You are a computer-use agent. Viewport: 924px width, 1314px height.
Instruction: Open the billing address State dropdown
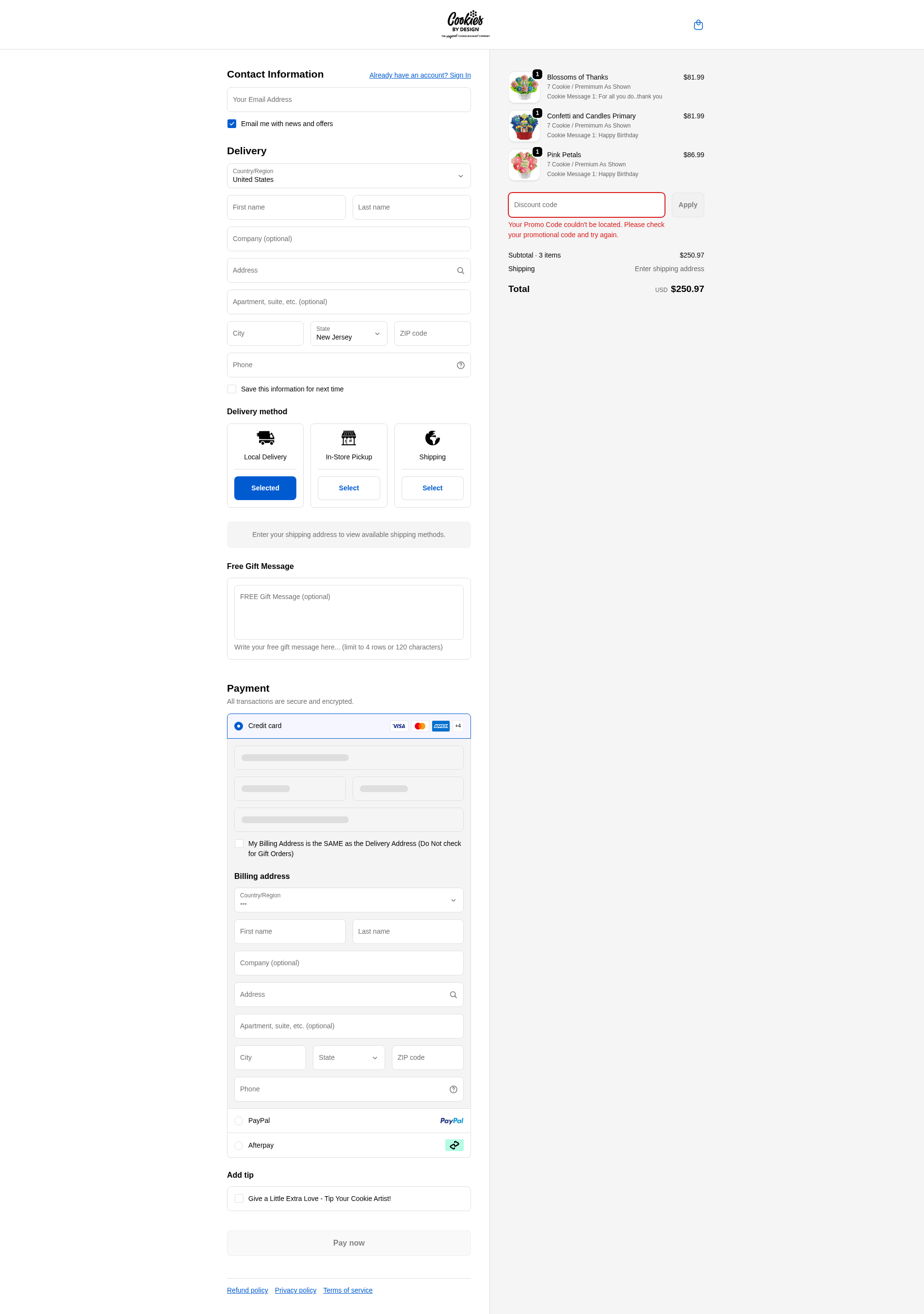[348, 1057]
